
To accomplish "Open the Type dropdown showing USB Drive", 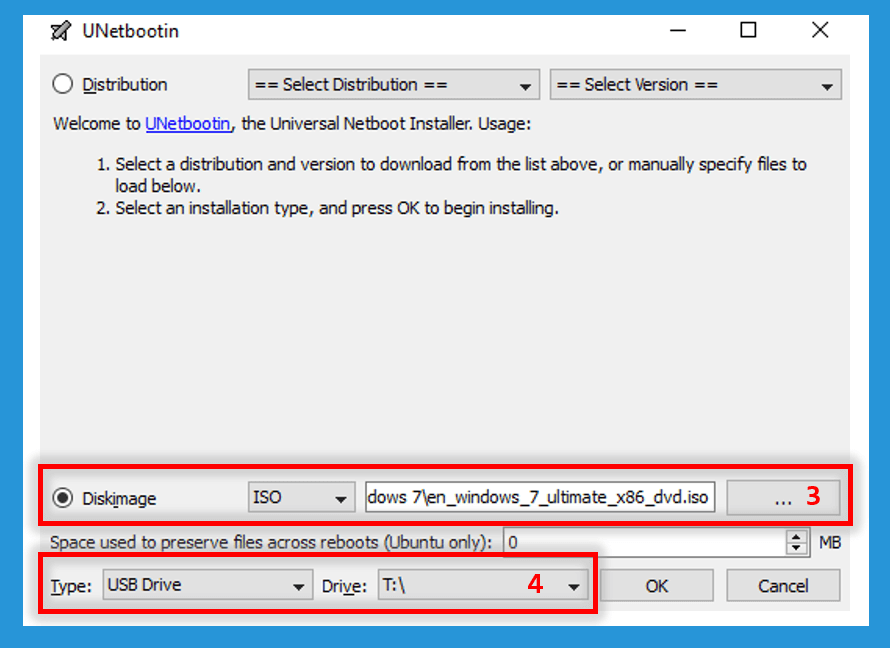I will [208, 584].
